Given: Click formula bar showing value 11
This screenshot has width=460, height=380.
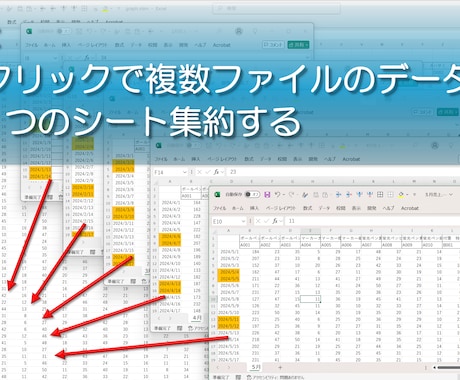Looking at the screenshot, I should click(372, 221).
